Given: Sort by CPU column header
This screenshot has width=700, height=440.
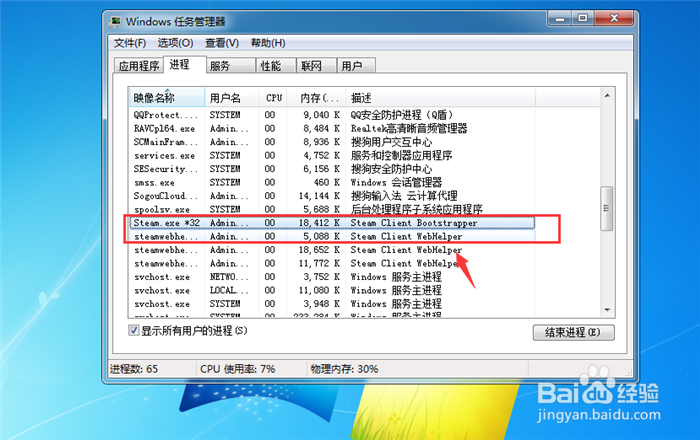Looking at the screenshot, I should click(273, 98).
